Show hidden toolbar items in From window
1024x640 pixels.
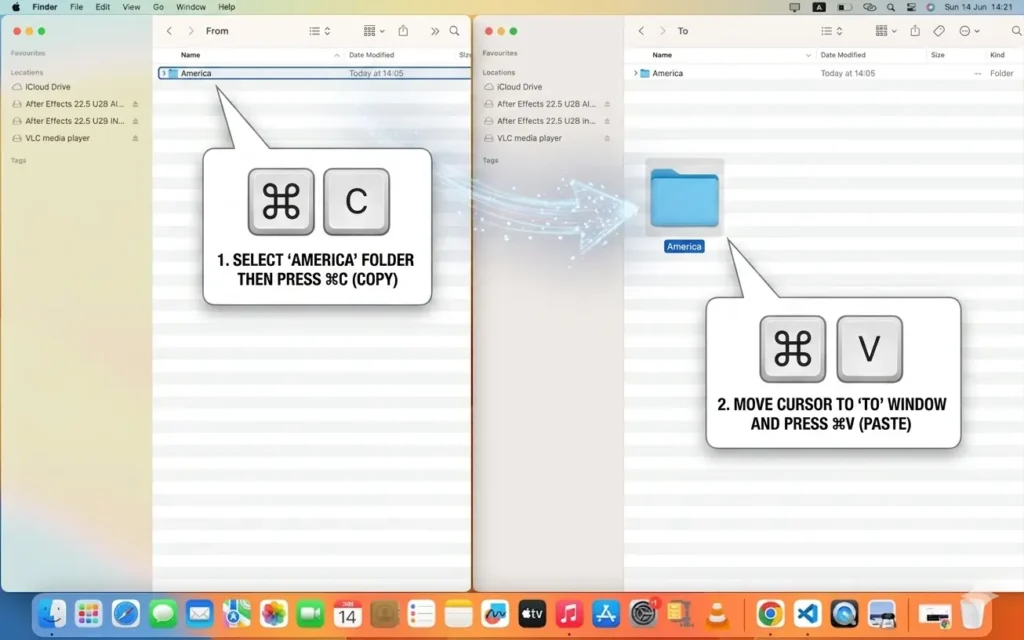click(x=435, y=31)
